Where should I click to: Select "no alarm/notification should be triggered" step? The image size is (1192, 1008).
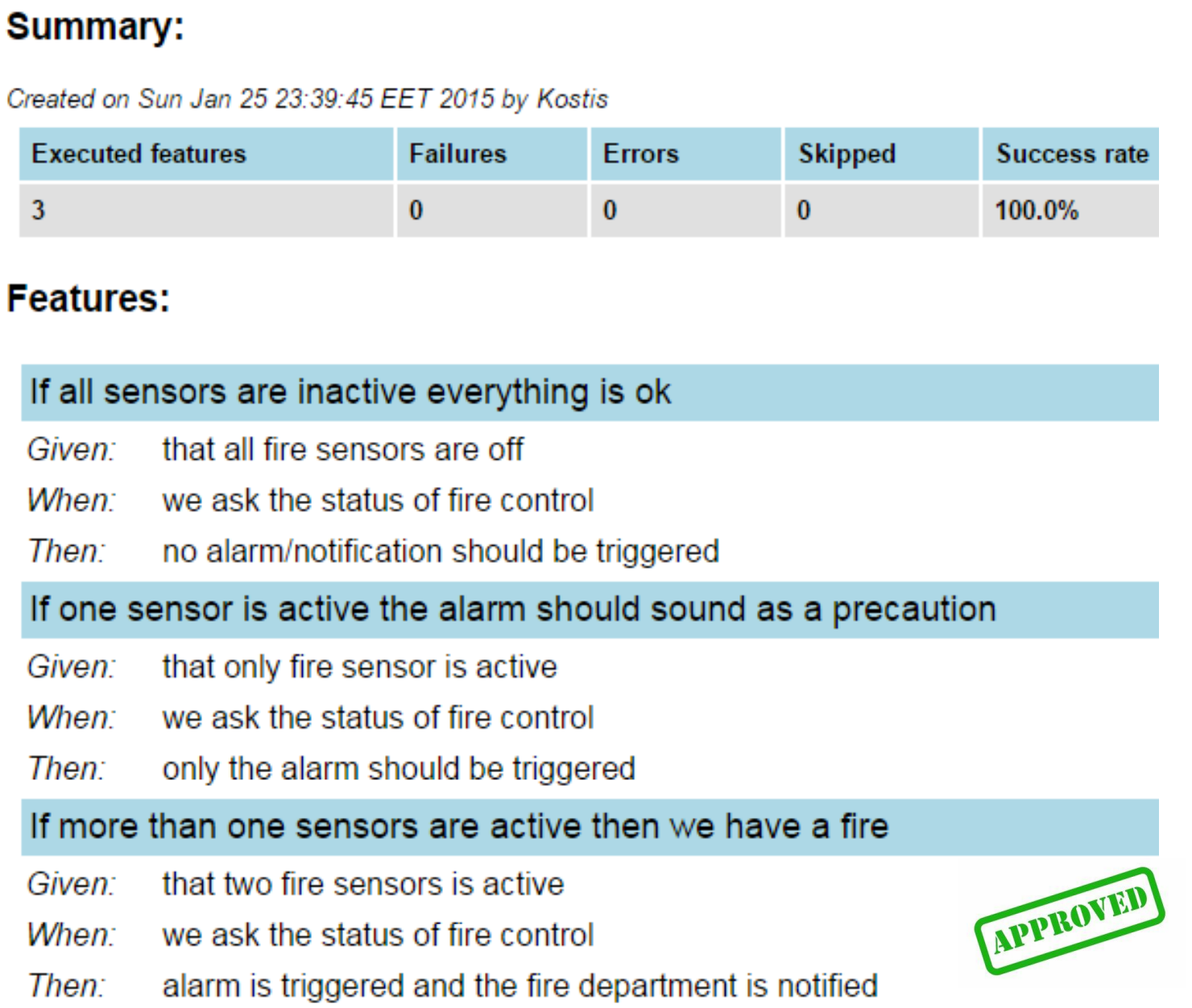pos(441,552)
